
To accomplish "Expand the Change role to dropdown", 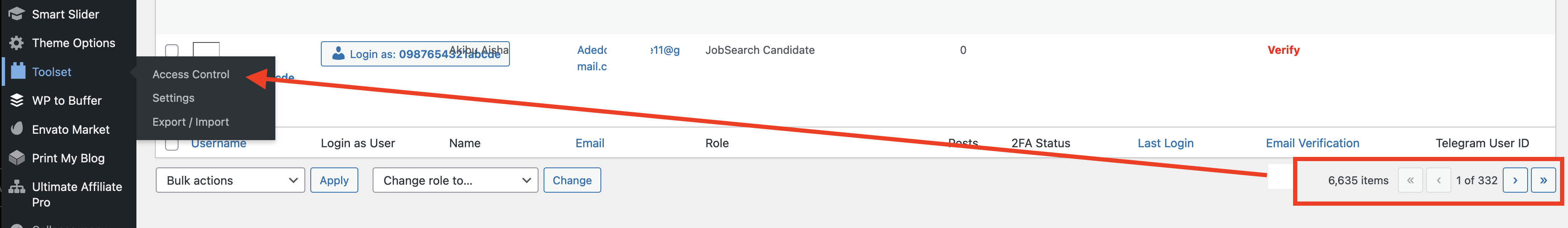I will (455, 180).
